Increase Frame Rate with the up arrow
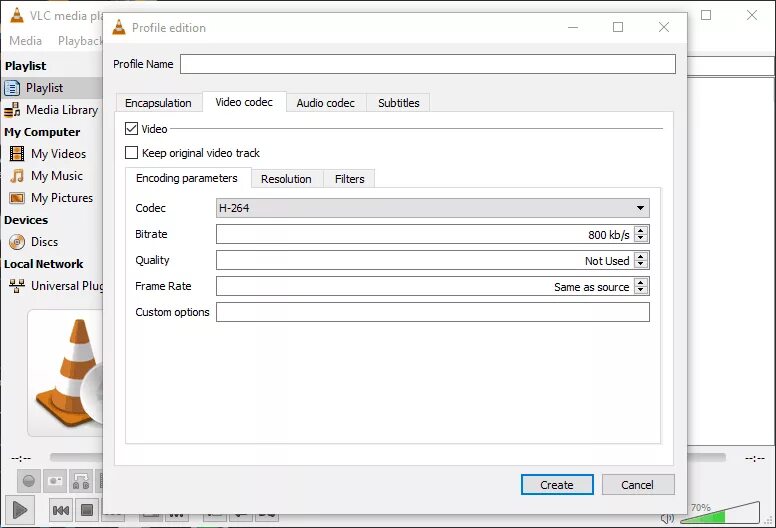776x528 pixels. pyautogui.click(x=641, y=282)
